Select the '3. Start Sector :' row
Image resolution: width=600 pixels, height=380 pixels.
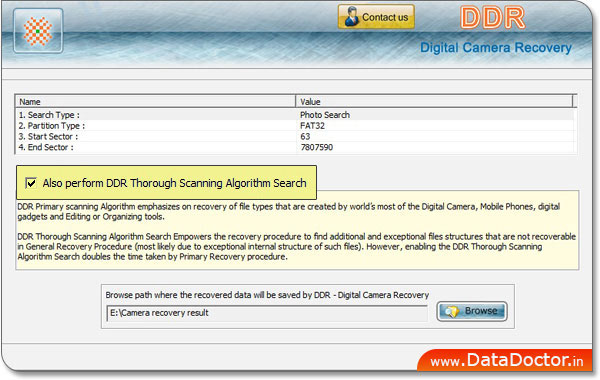pos(295,136)
